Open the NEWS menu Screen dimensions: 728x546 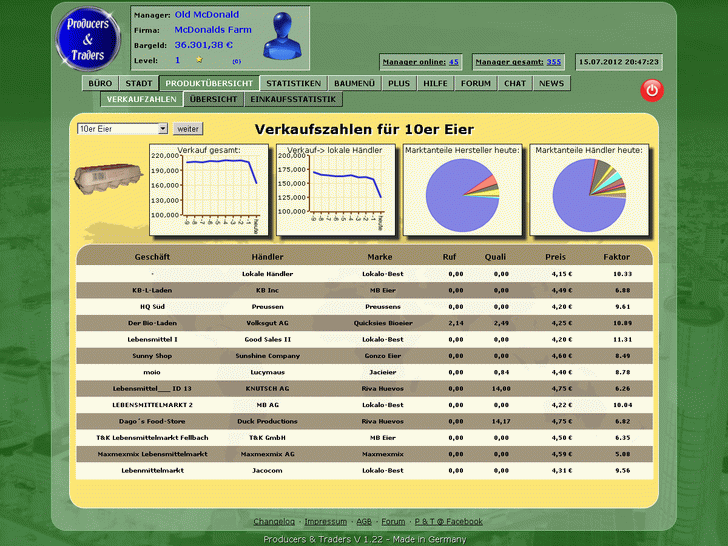point(552,84)
